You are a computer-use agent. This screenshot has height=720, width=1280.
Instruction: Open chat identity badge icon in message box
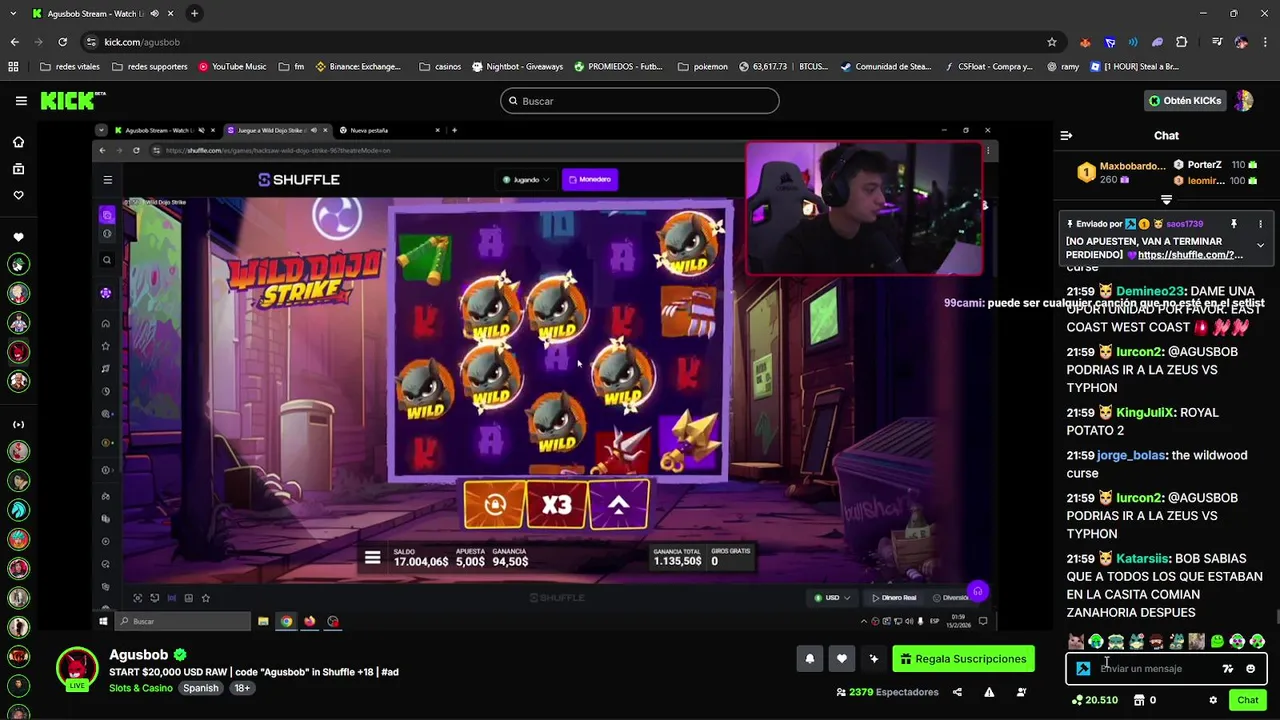(1084, 669)
